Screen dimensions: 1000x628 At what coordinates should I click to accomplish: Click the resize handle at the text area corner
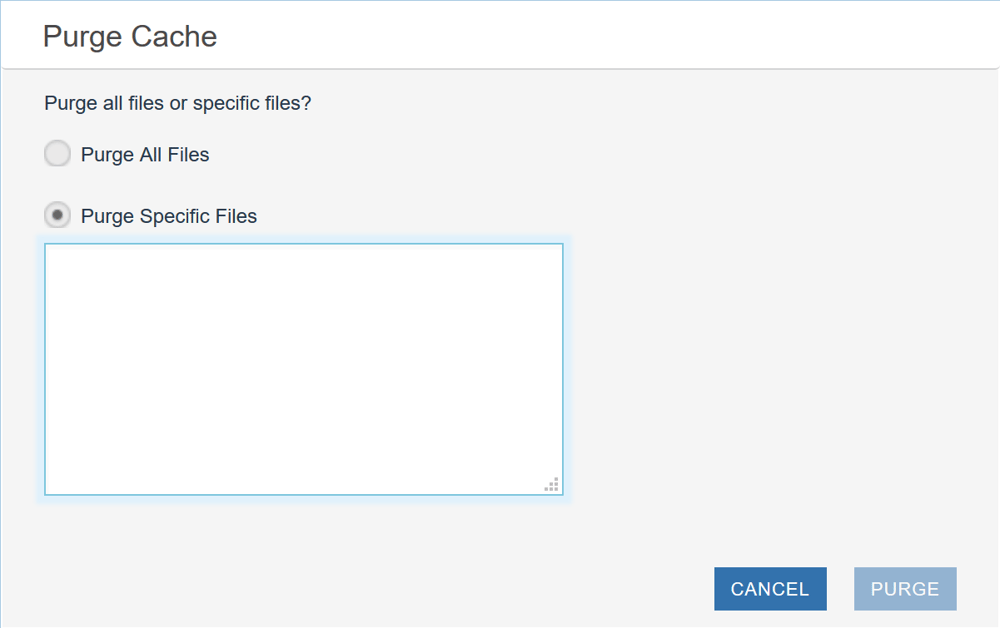click(552, 485)
